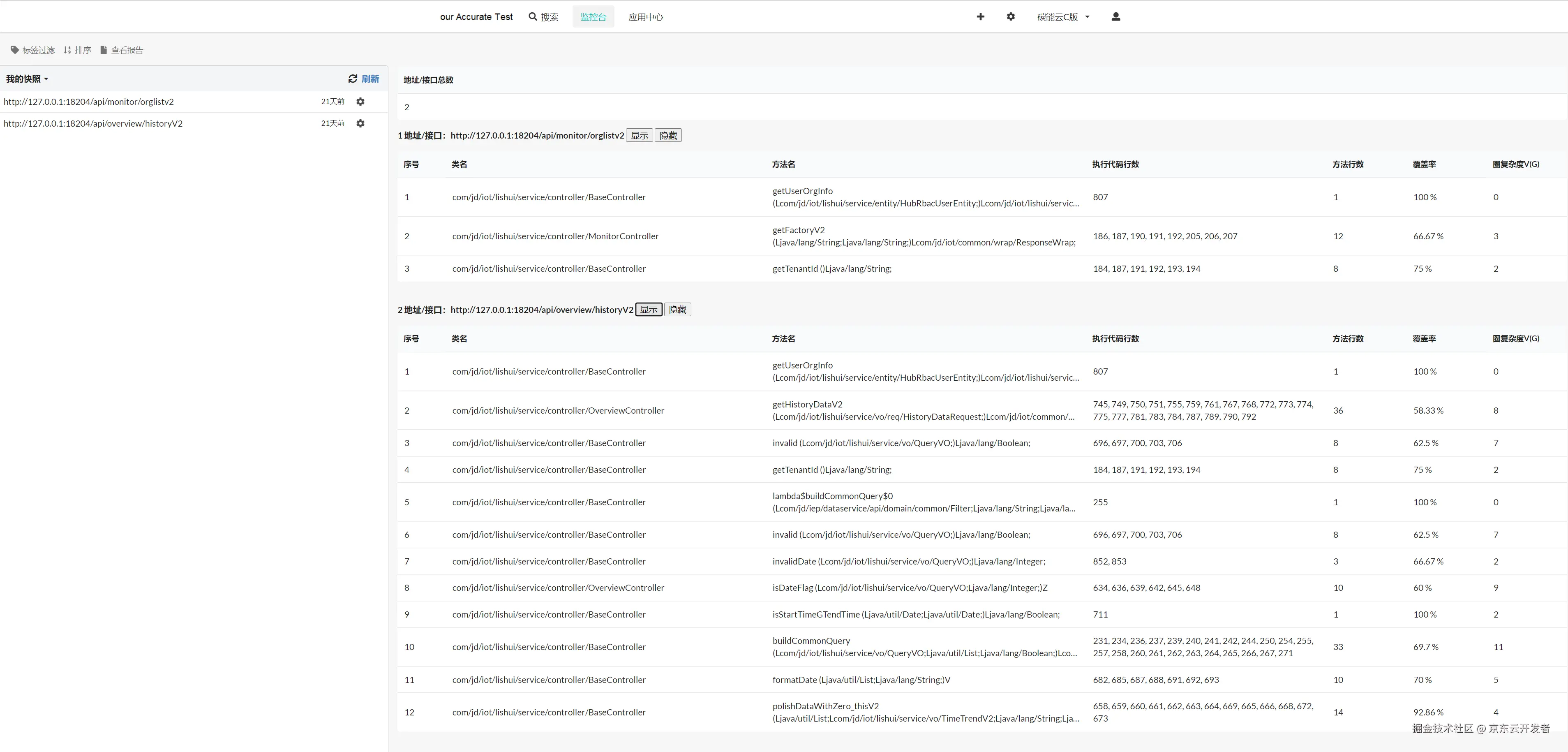This screenshot has height=752, width=1568.
Task: Show historyV2 table with 显示 button
Action: pos(648,309)
